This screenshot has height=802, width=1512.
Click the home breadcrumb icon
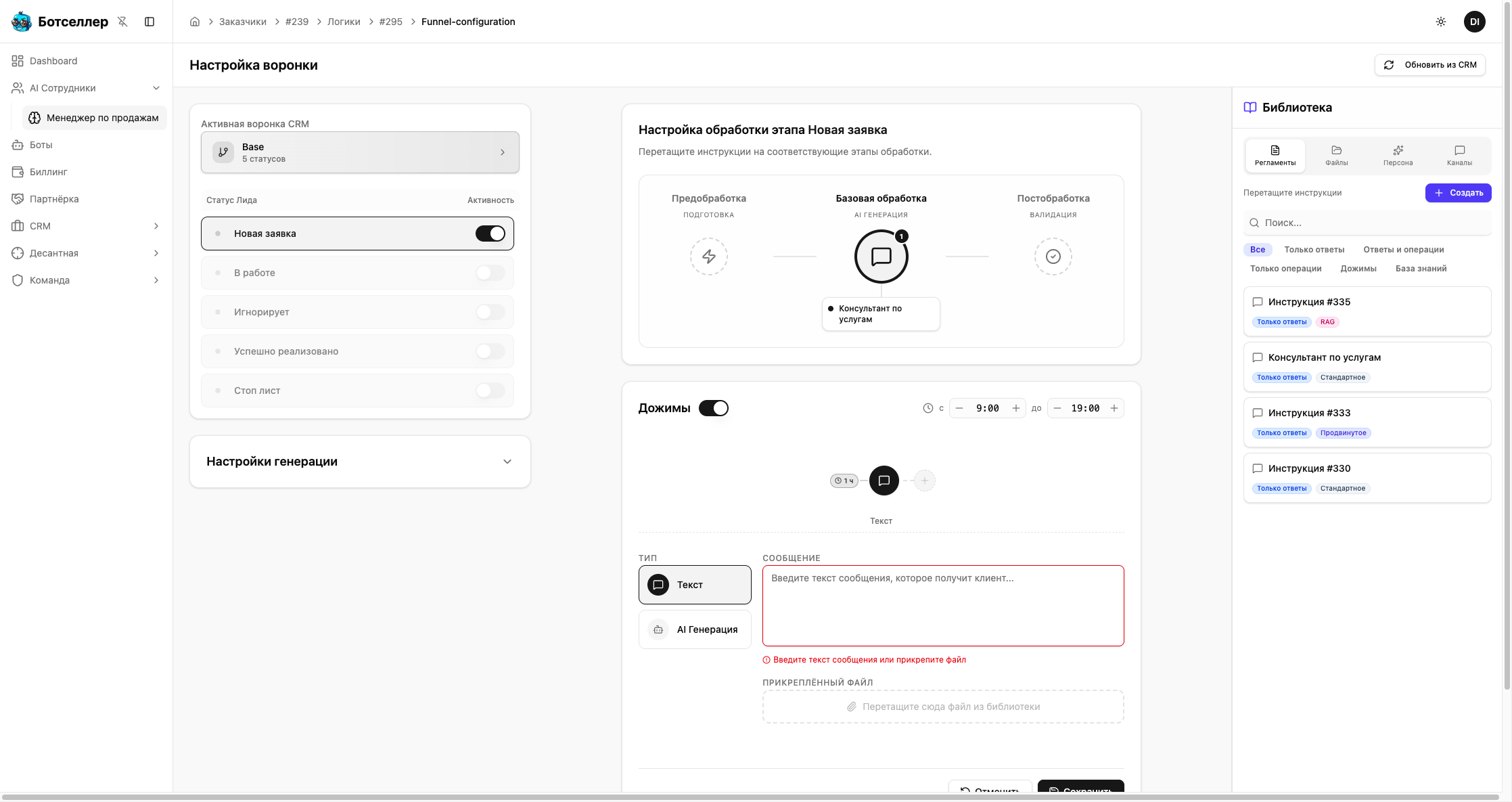coord(195,22)
